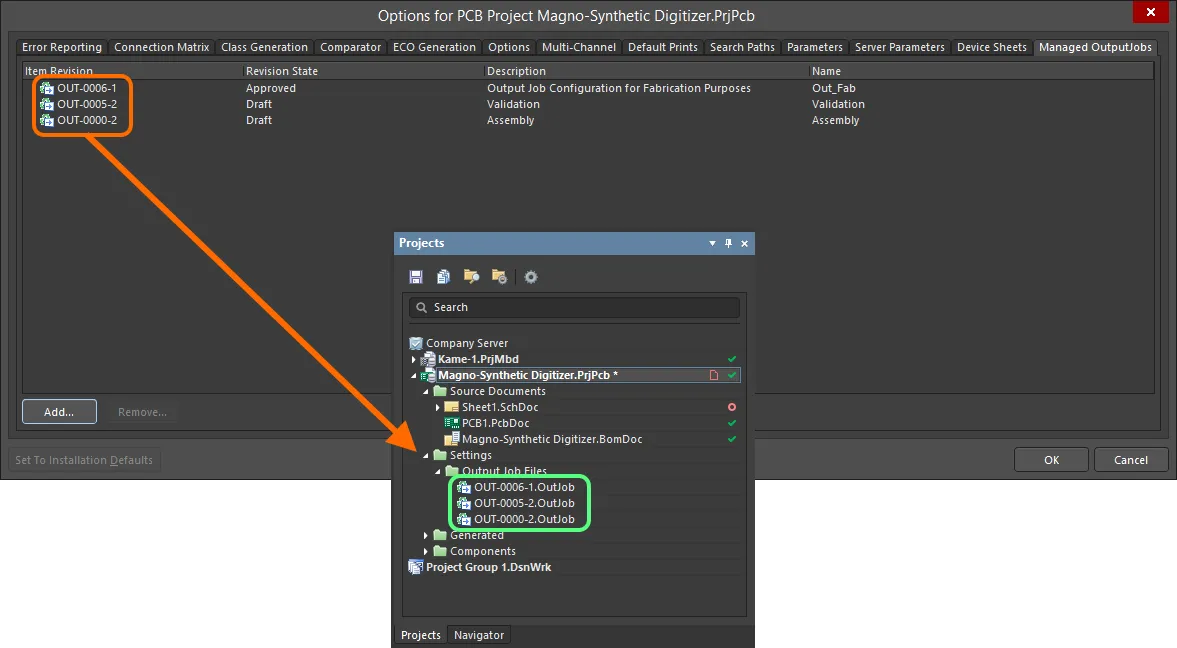Collapse the Settings folder
This screenshot has width=1177, height=648.
click(x=426, y=455)
